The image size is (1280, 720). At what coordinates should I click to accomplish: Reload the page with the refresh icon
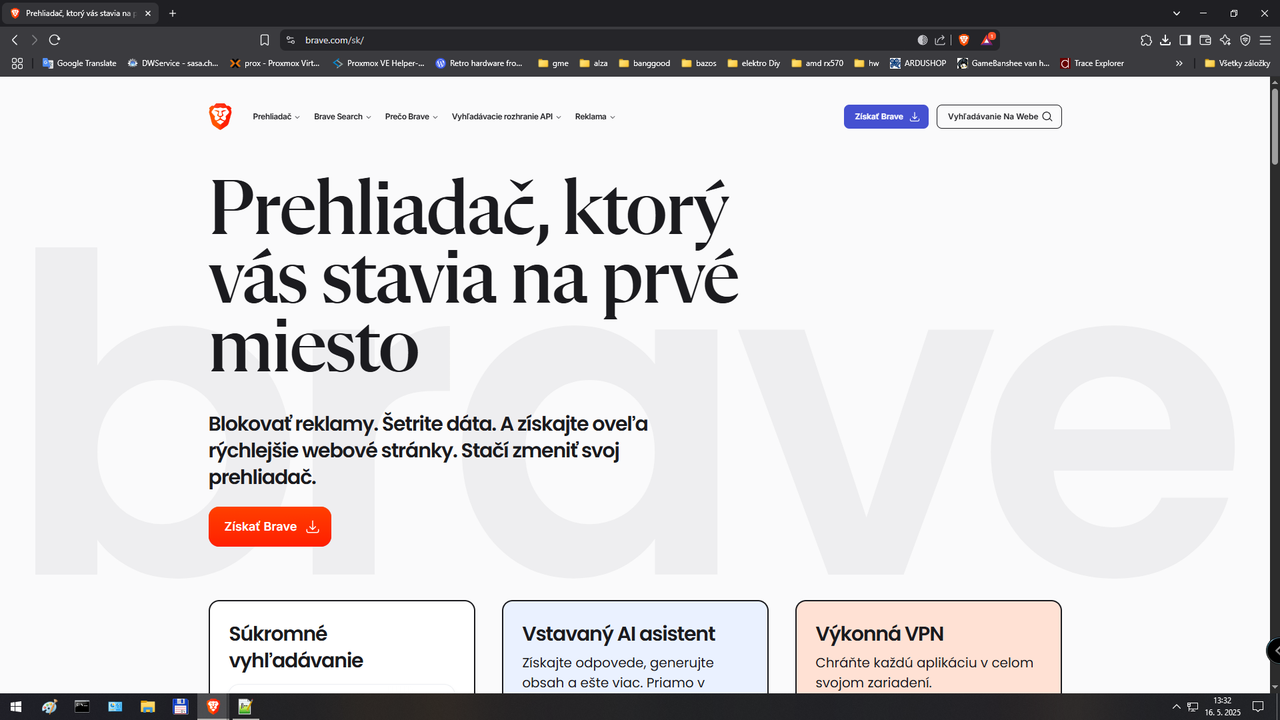click(x=54, y=40)
